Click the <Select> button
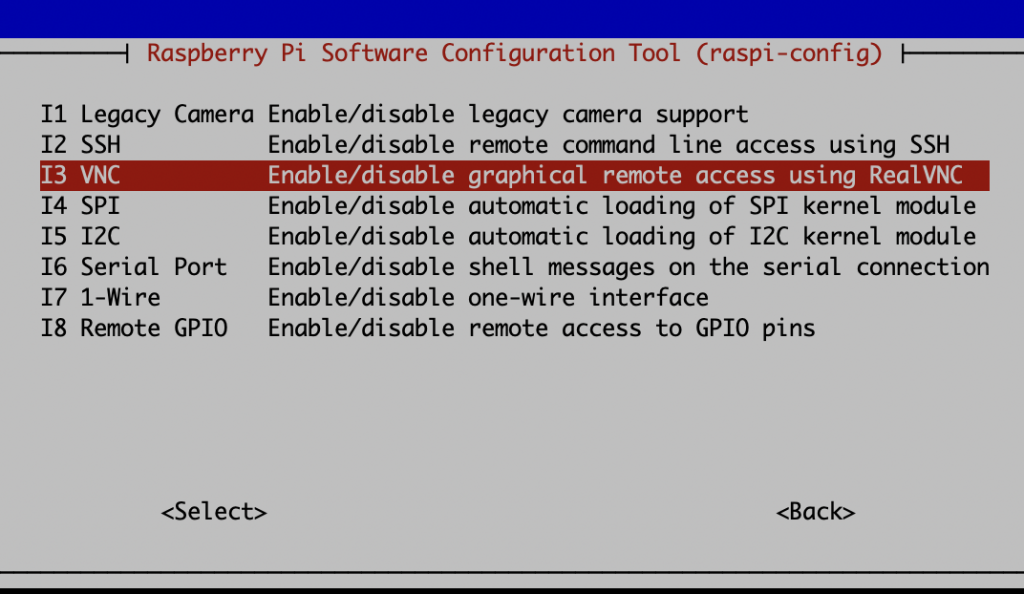 (214, 512)
